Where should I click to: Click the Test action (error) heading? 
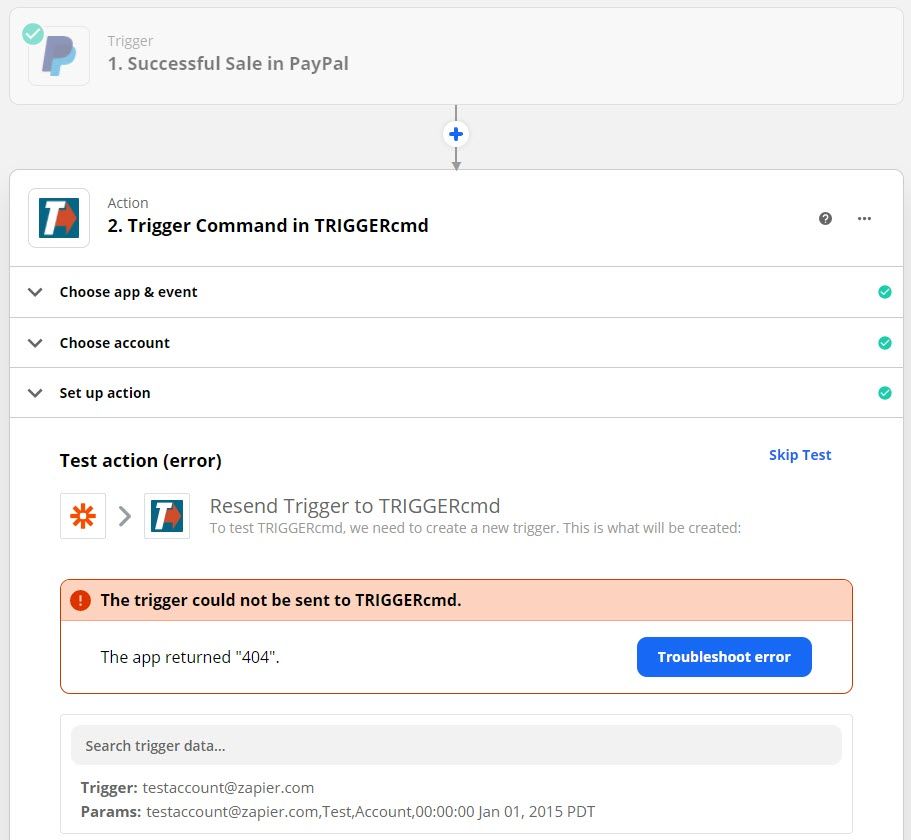click(141, 461)
